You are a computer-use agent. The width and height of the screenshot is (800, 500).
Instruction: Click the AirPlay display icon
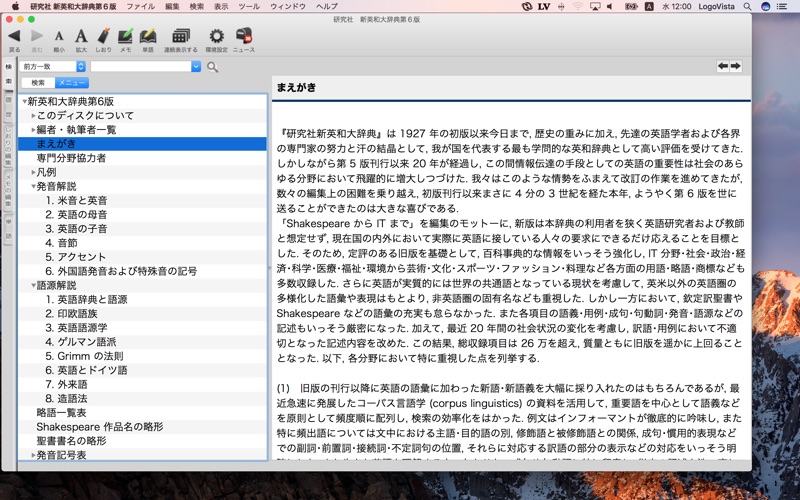pyautogui.click(x=595, y=7)
